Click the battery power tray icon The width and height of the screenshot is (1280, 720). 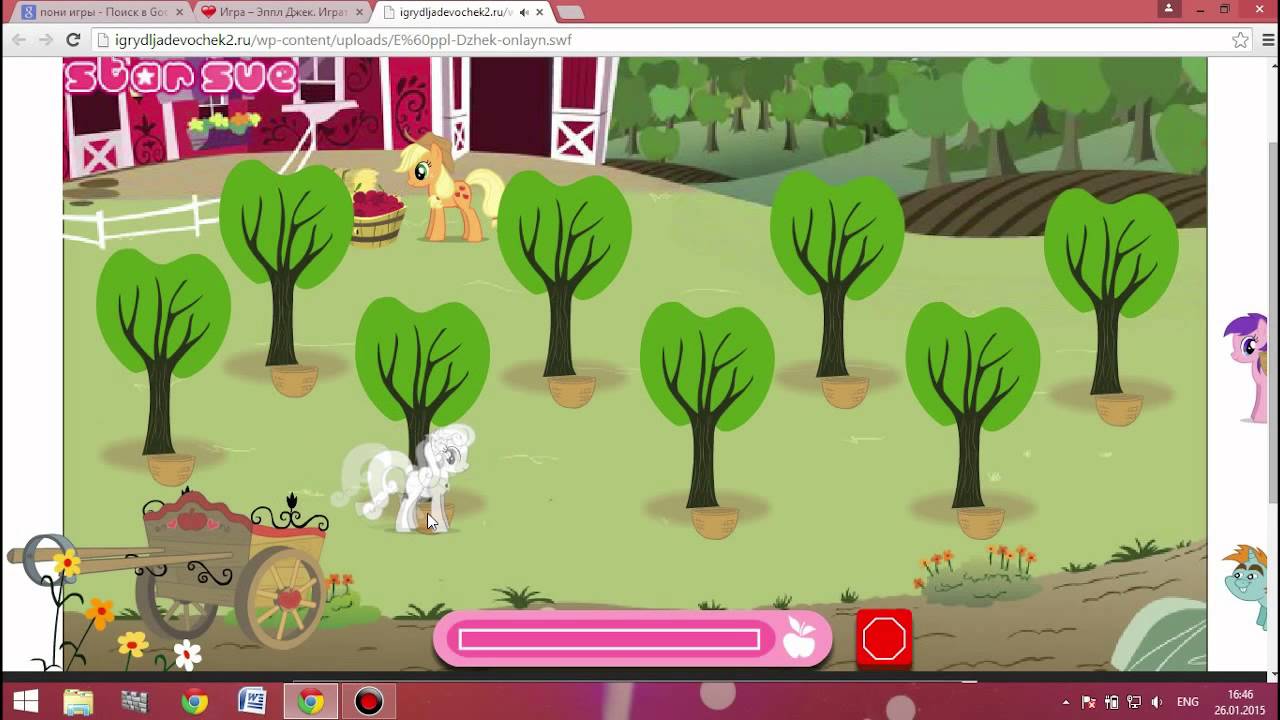click(1112, 702)
